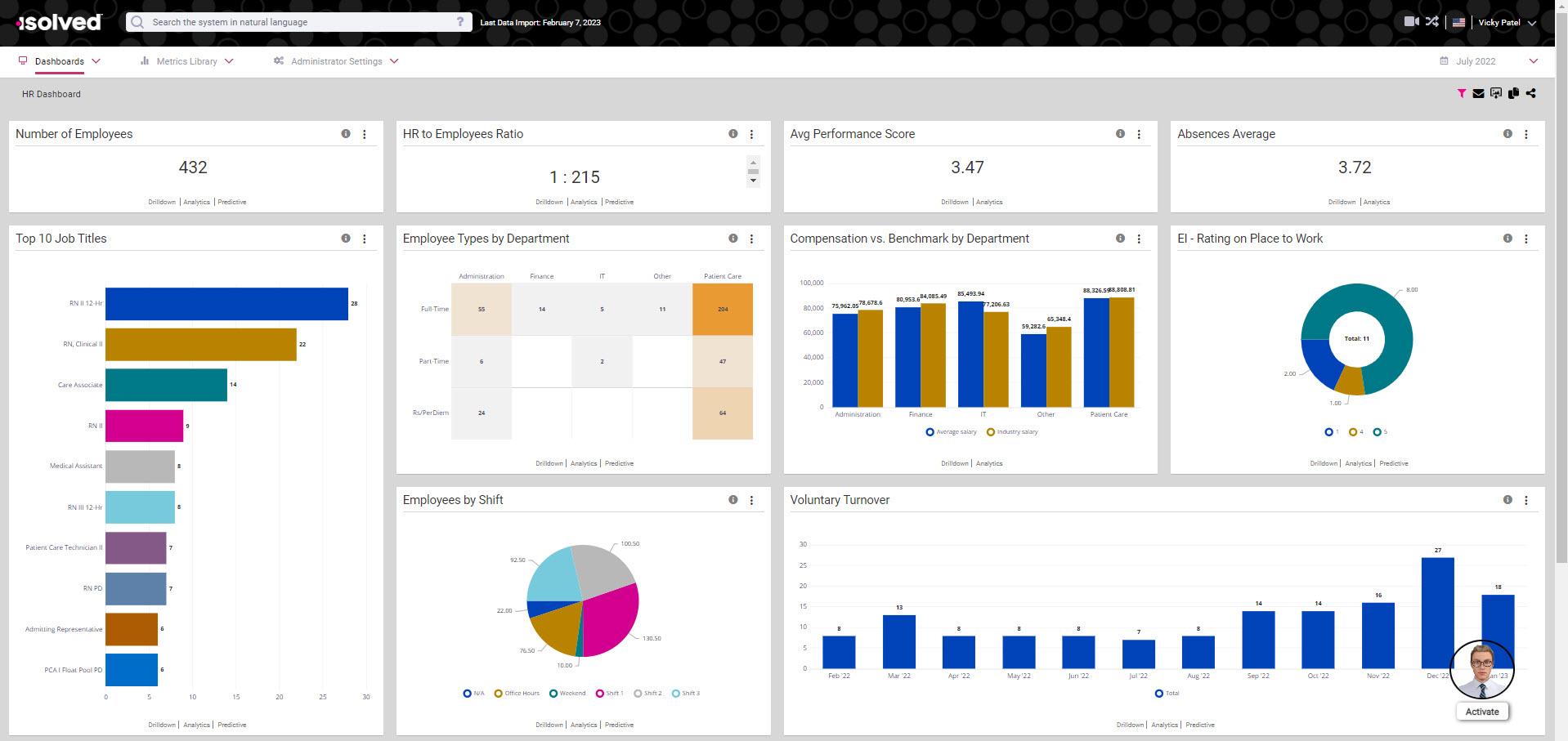Image resolution: width=1568 pixels, height=741 pixels.
Task: Click the share dashboard icon
Action: coord(1530,94)
